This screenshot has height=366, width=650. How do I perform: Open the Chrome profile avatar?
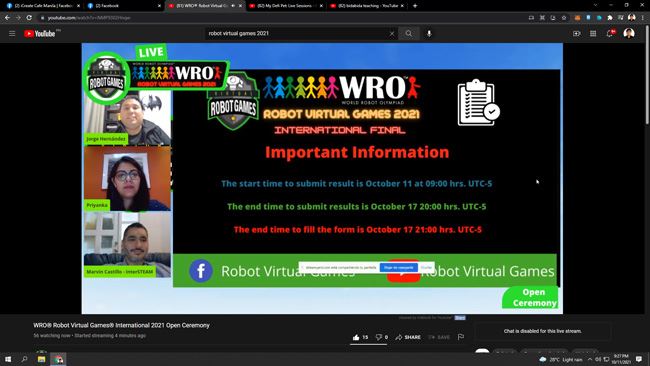[x=632, y=17]
